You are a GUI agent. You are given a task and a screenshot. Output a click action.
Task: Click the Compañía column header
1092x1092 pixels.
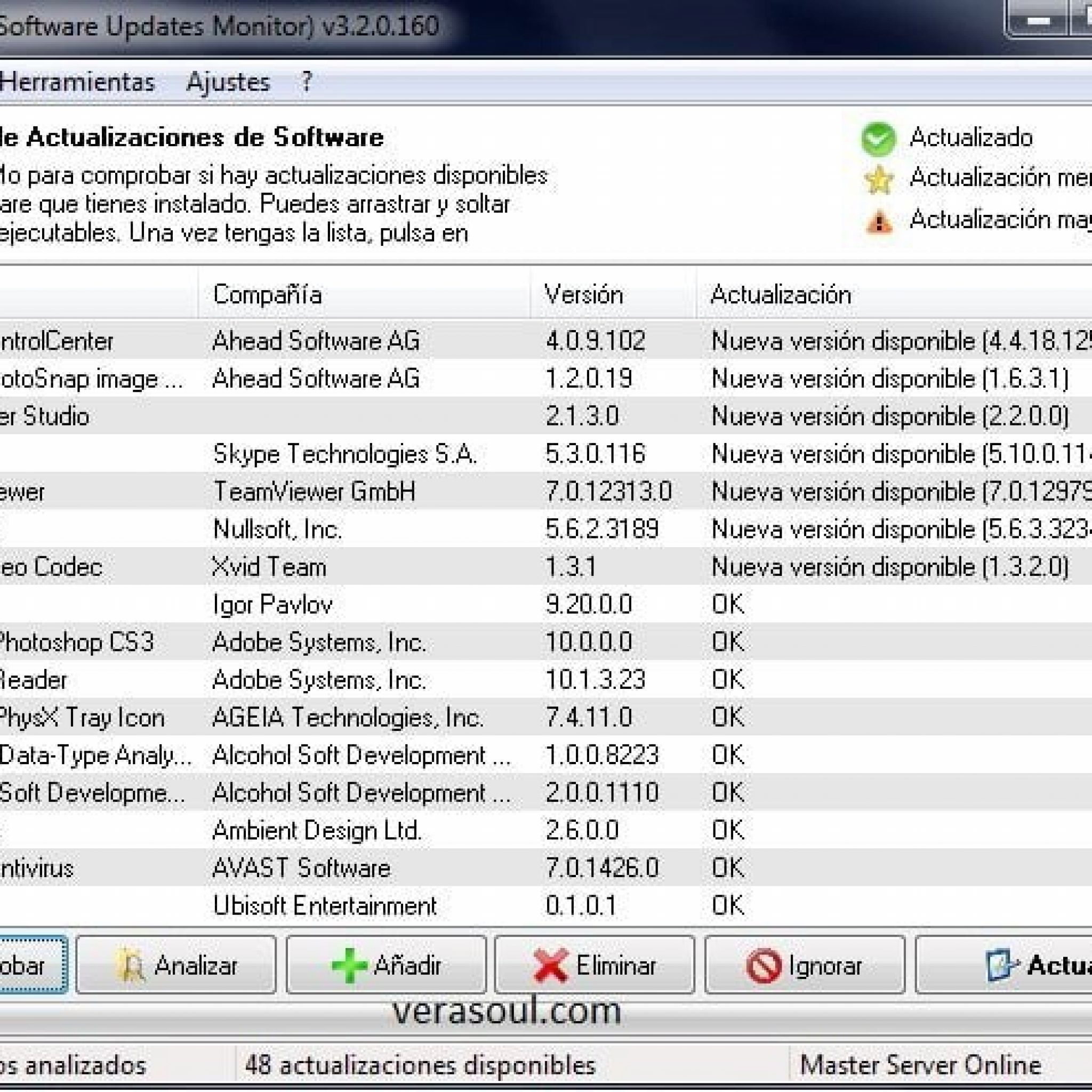tap(365, 294)
